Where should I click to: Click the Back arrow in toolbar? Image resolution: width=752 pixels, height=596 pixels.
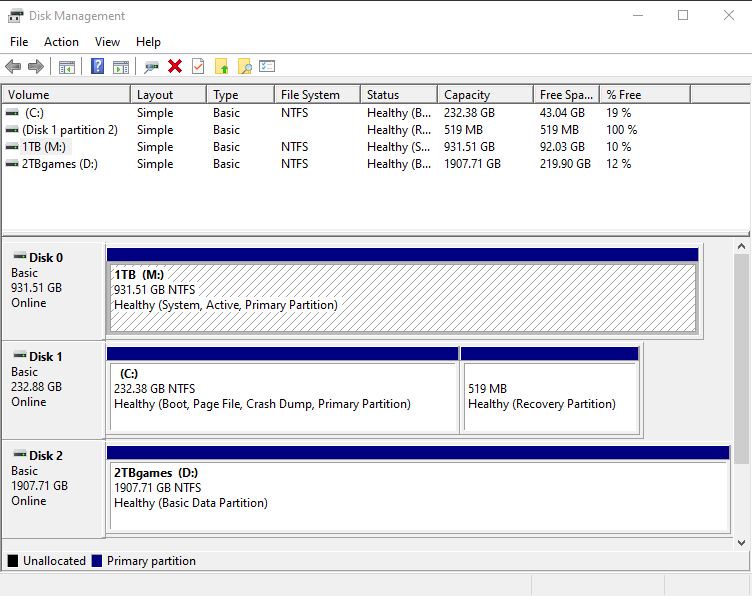click(x=13, y=66)
